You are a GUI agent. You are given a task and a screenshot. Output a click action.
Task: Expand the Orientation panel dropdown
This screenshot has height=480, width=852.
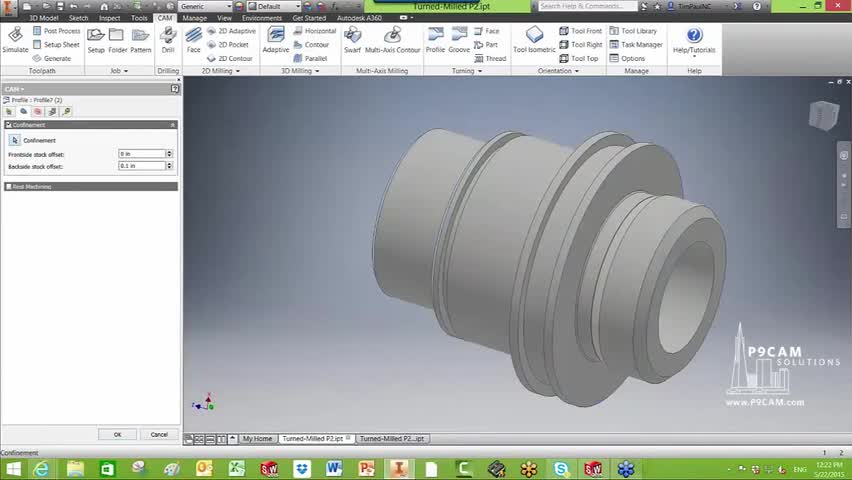pos(558,71)
